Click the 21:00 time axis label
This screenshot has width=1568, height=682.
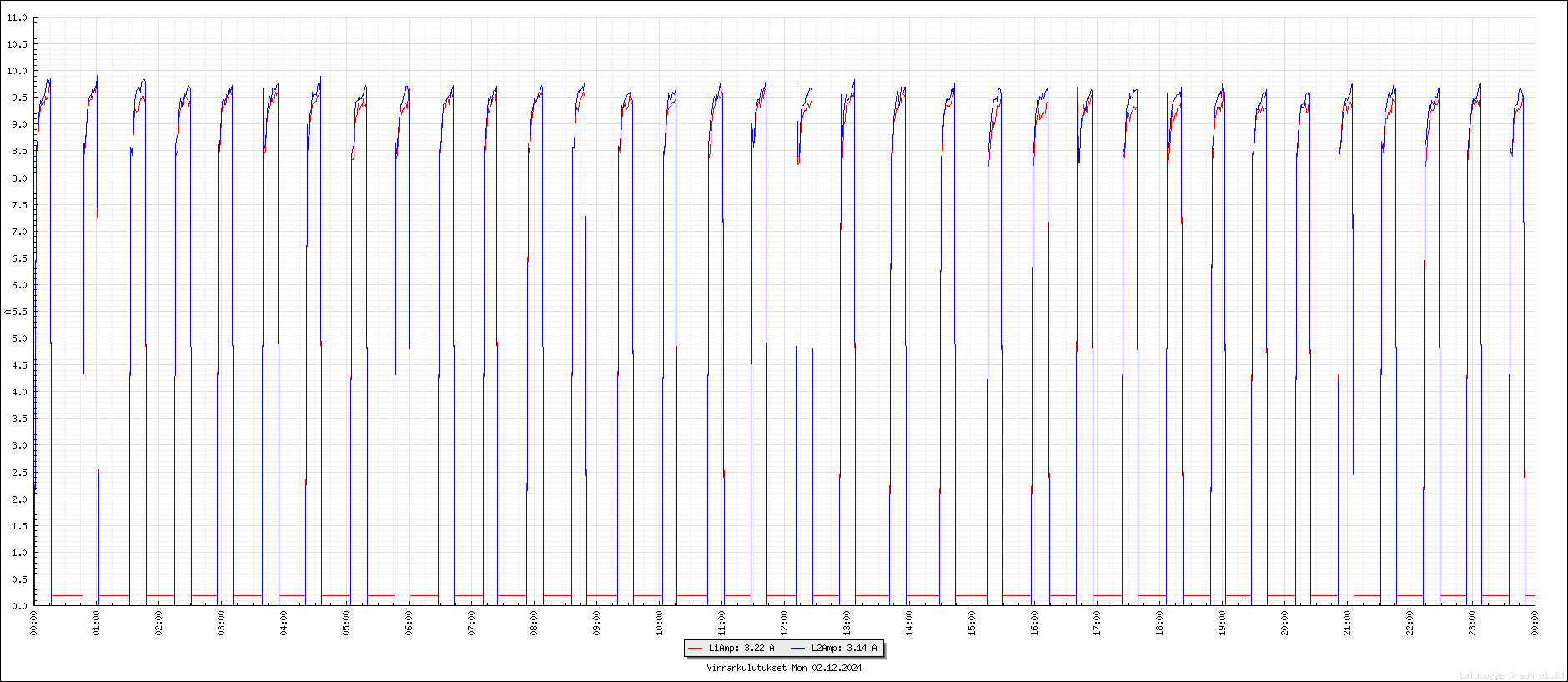tap(1348, 624)
